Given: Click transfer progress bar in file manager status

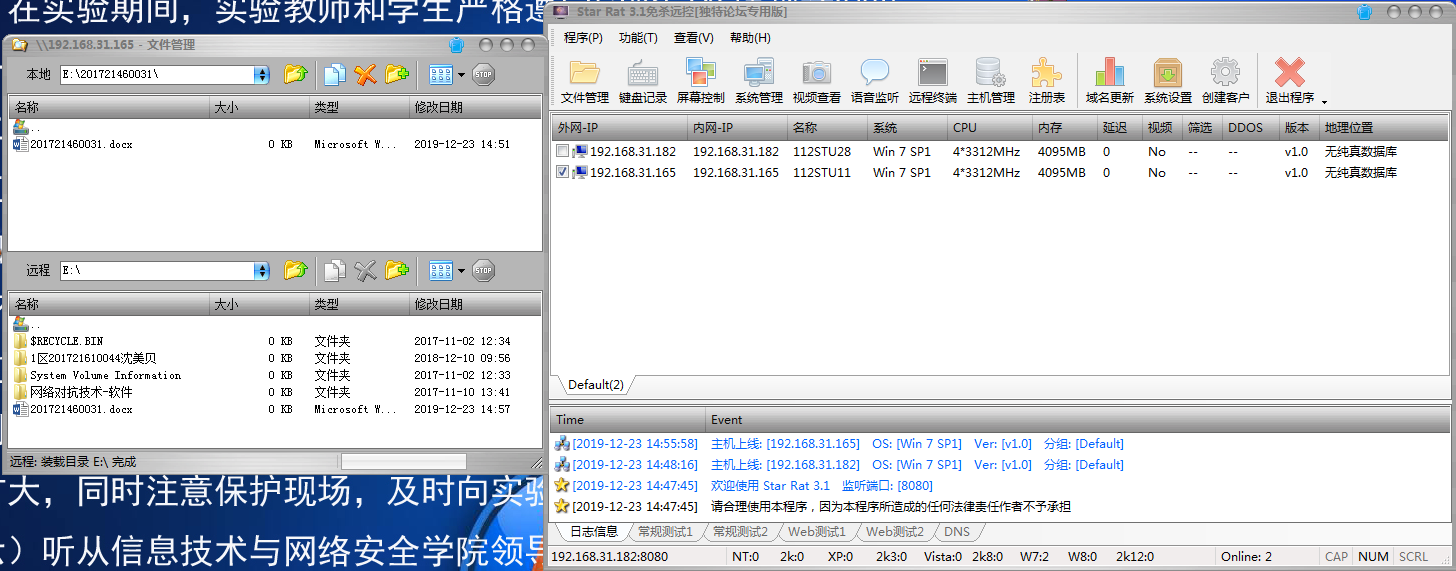Looking at the screenshot, I should click(x=404, y=462).
